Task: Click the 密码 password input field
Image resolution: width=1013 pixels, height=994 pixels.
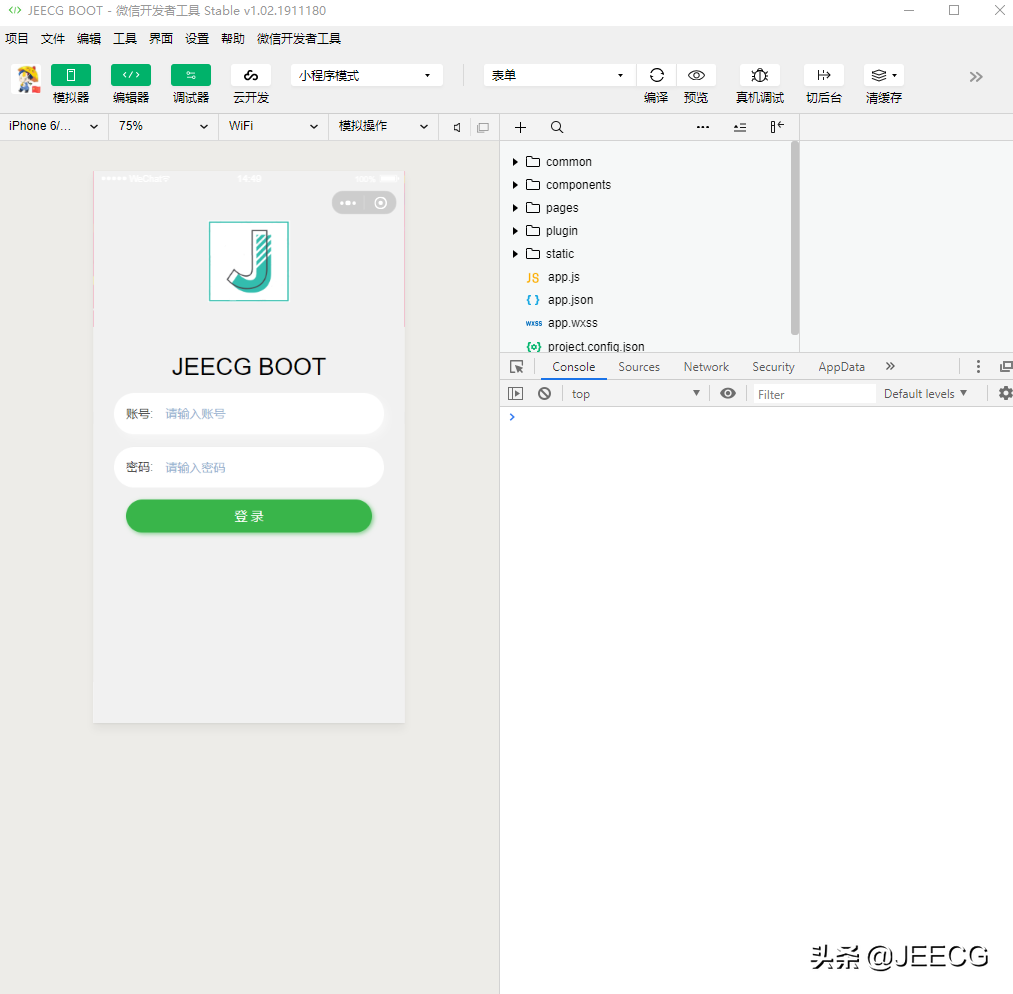Action: [x=249, y=468]
